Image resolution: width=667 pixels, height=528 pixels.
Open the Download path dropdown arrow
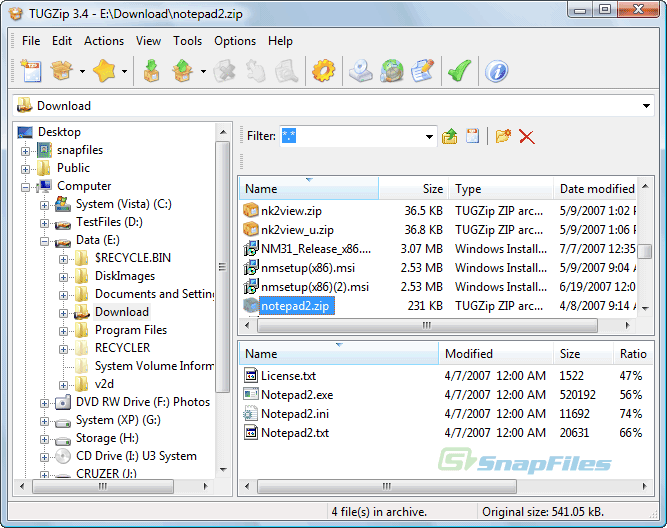coord(646,106)
